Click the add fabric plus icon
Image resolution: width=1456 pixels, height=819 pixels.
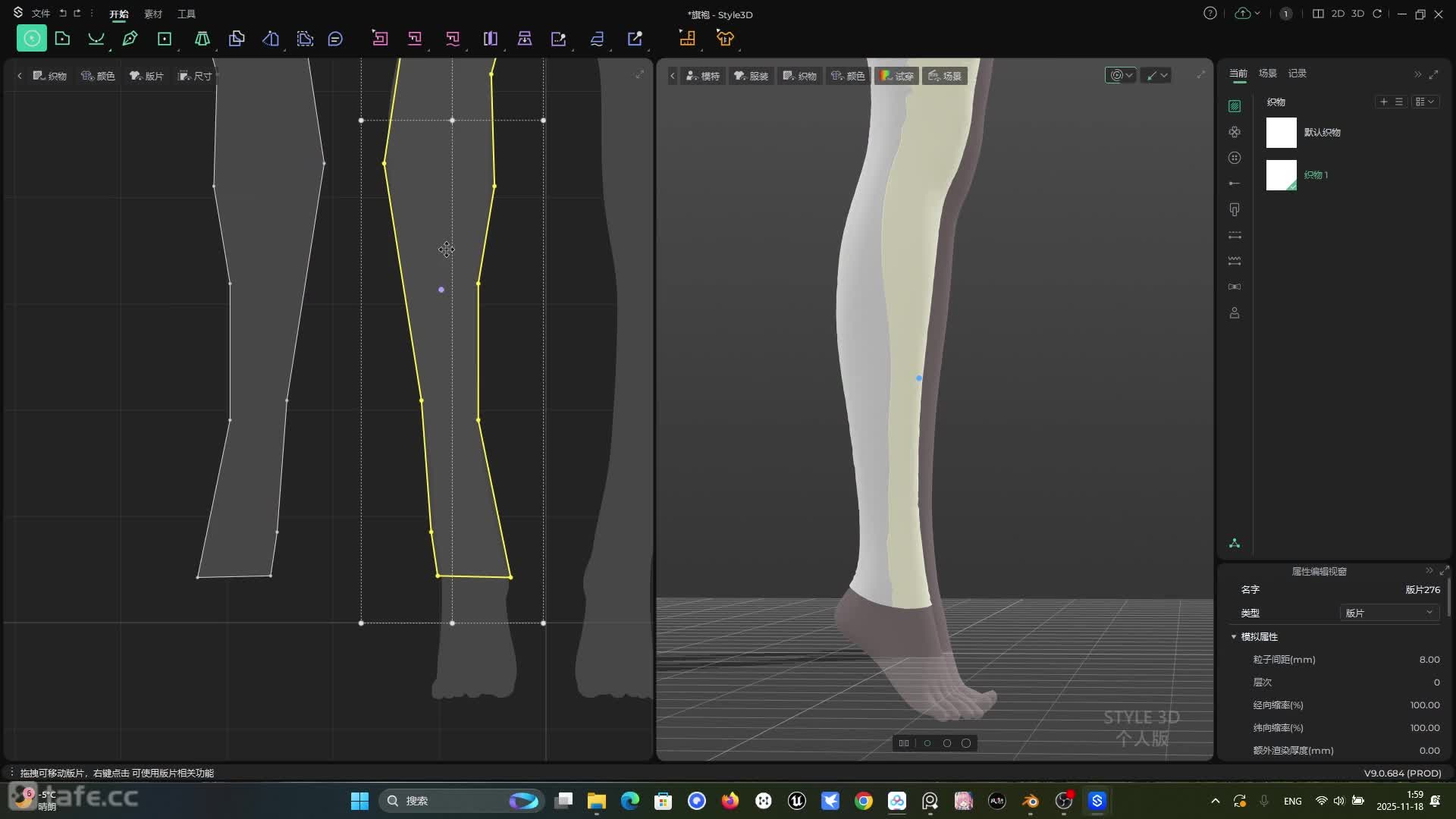click(x=1383, y=102)
